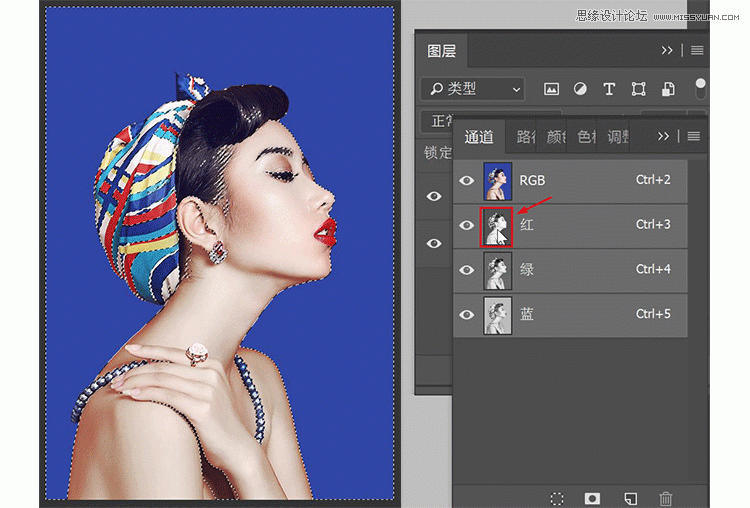Filter layers by pixel image icon

551,89
